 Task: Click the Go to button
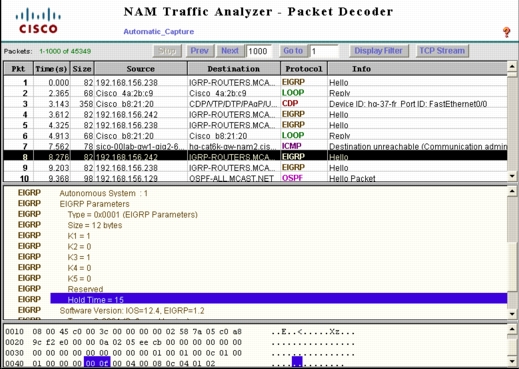tap(293, 51)
